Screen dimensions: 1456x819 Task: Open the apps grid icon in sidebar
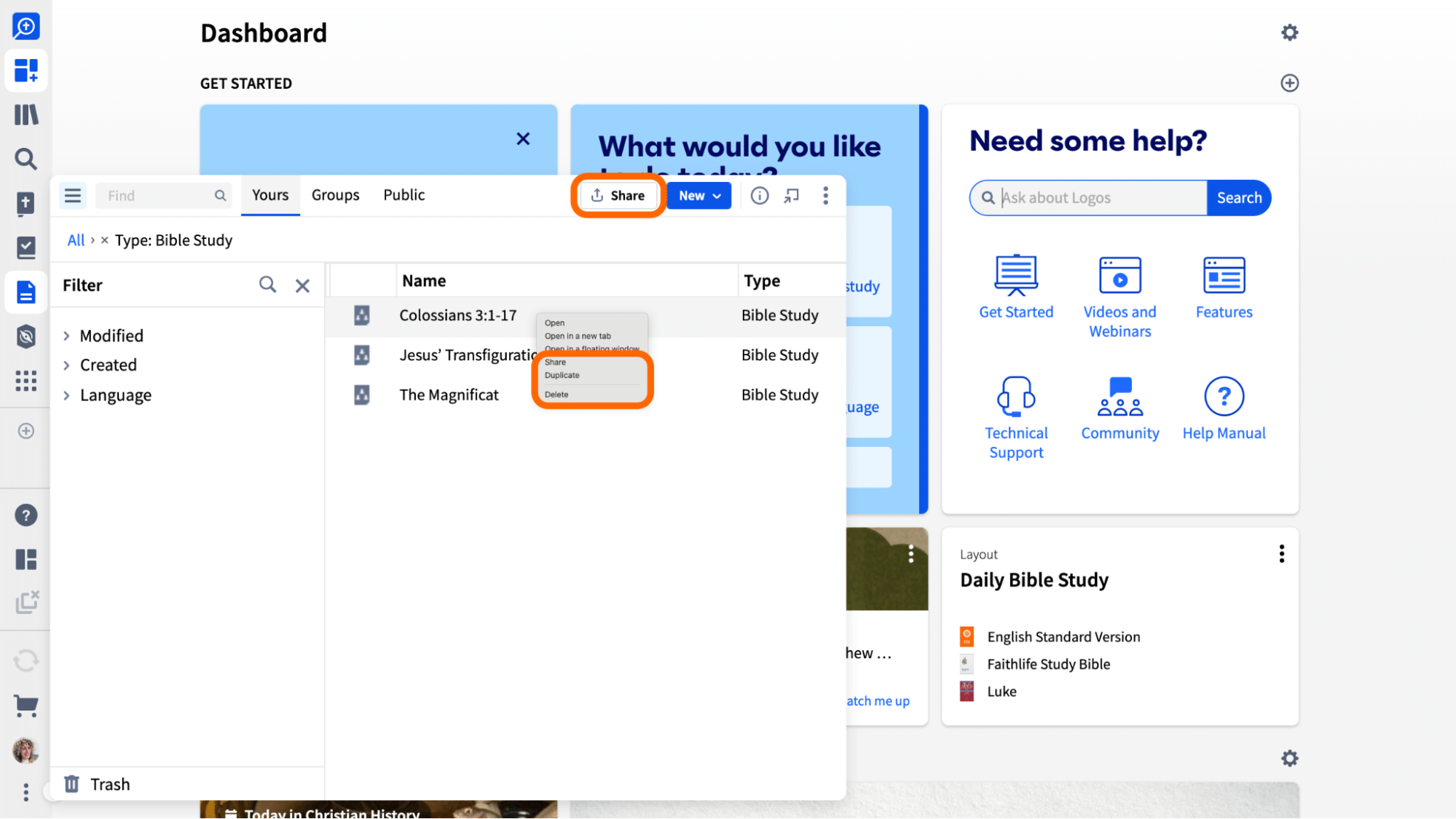coord(26,381)
